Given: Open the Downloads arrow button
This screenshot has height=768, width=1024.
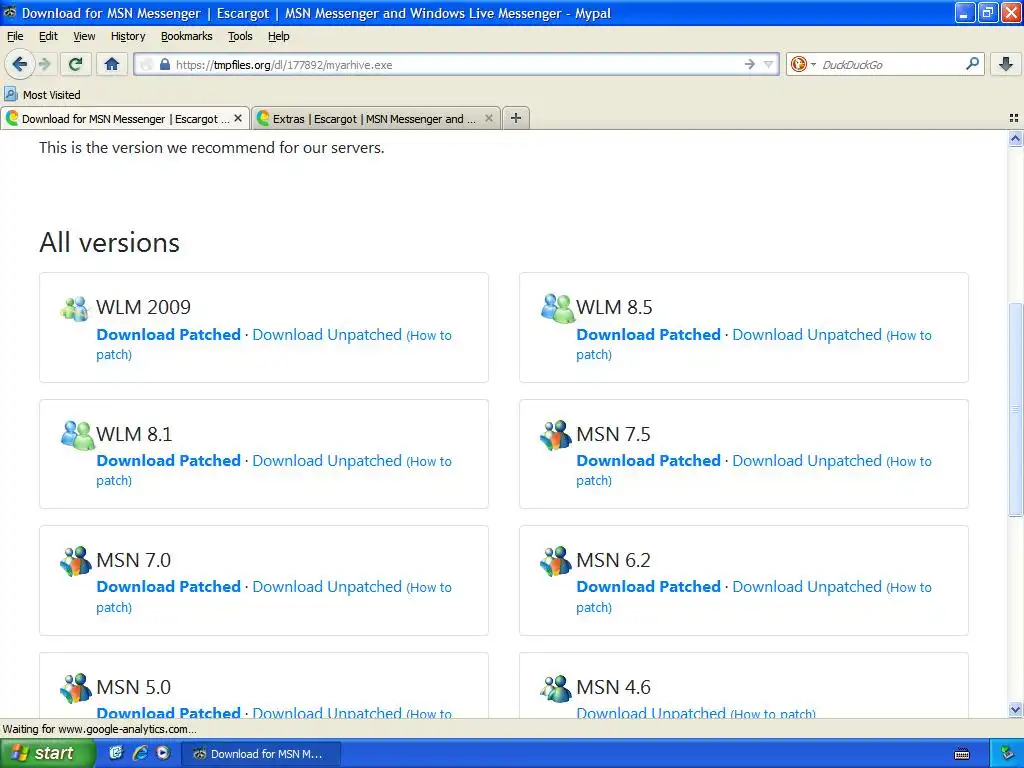Looking at the screenshot, I should point(1006,64).
